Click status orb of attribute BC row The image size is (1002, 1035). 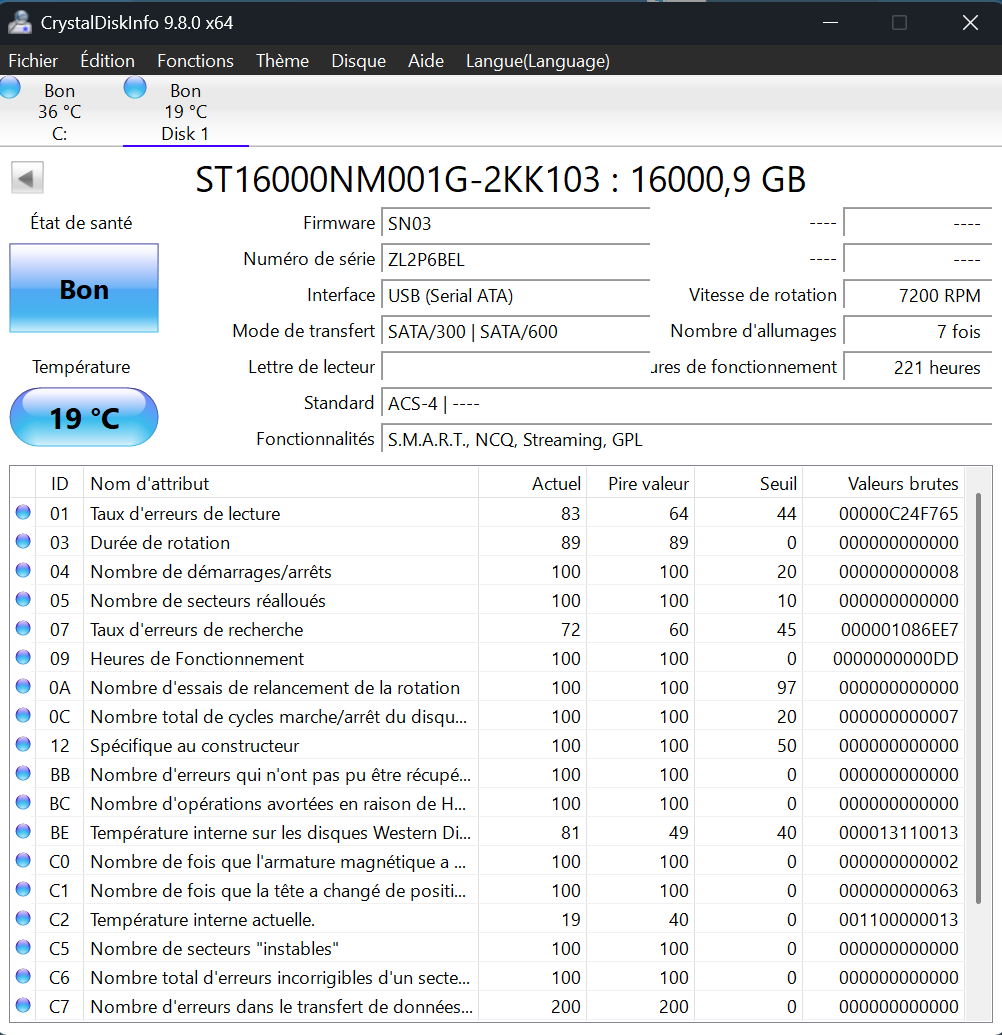23,803
